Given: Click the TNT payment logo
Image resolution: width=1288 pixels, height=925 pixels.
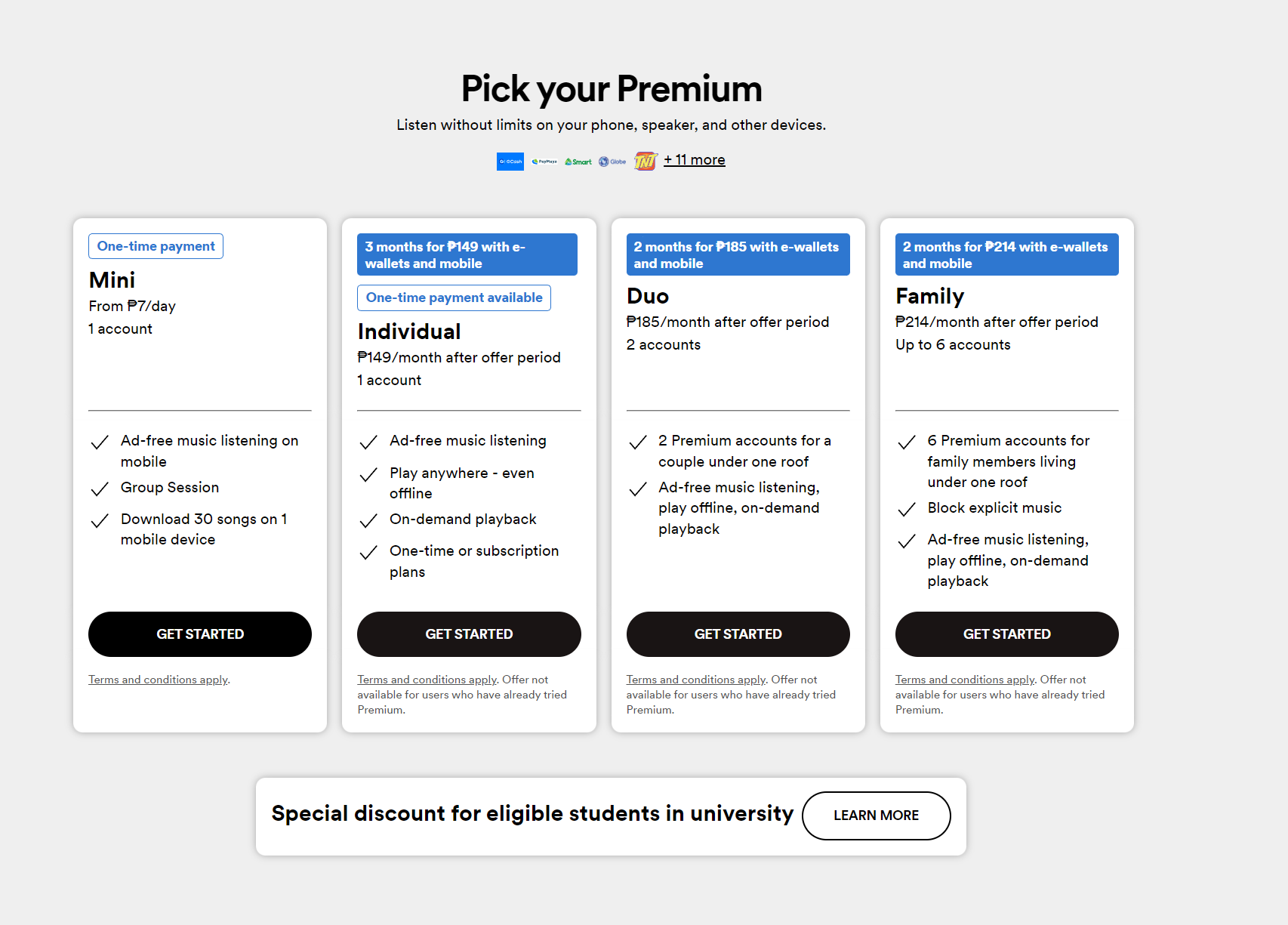Looking at the screenshot, I should (x=646, y=161).
